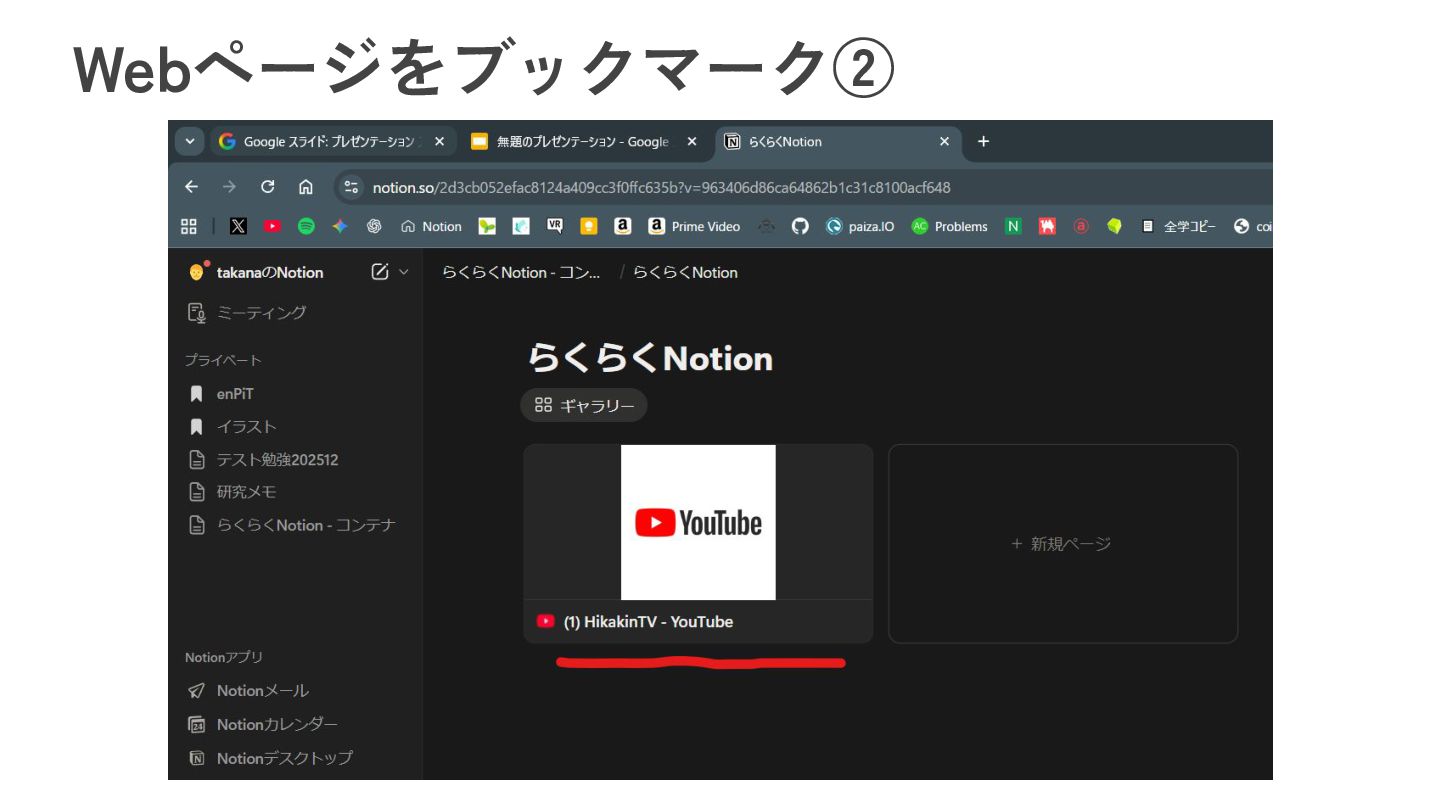Open the Spotify bookmark
Viewport: 1440px width, 810px height.
(306, 227)
